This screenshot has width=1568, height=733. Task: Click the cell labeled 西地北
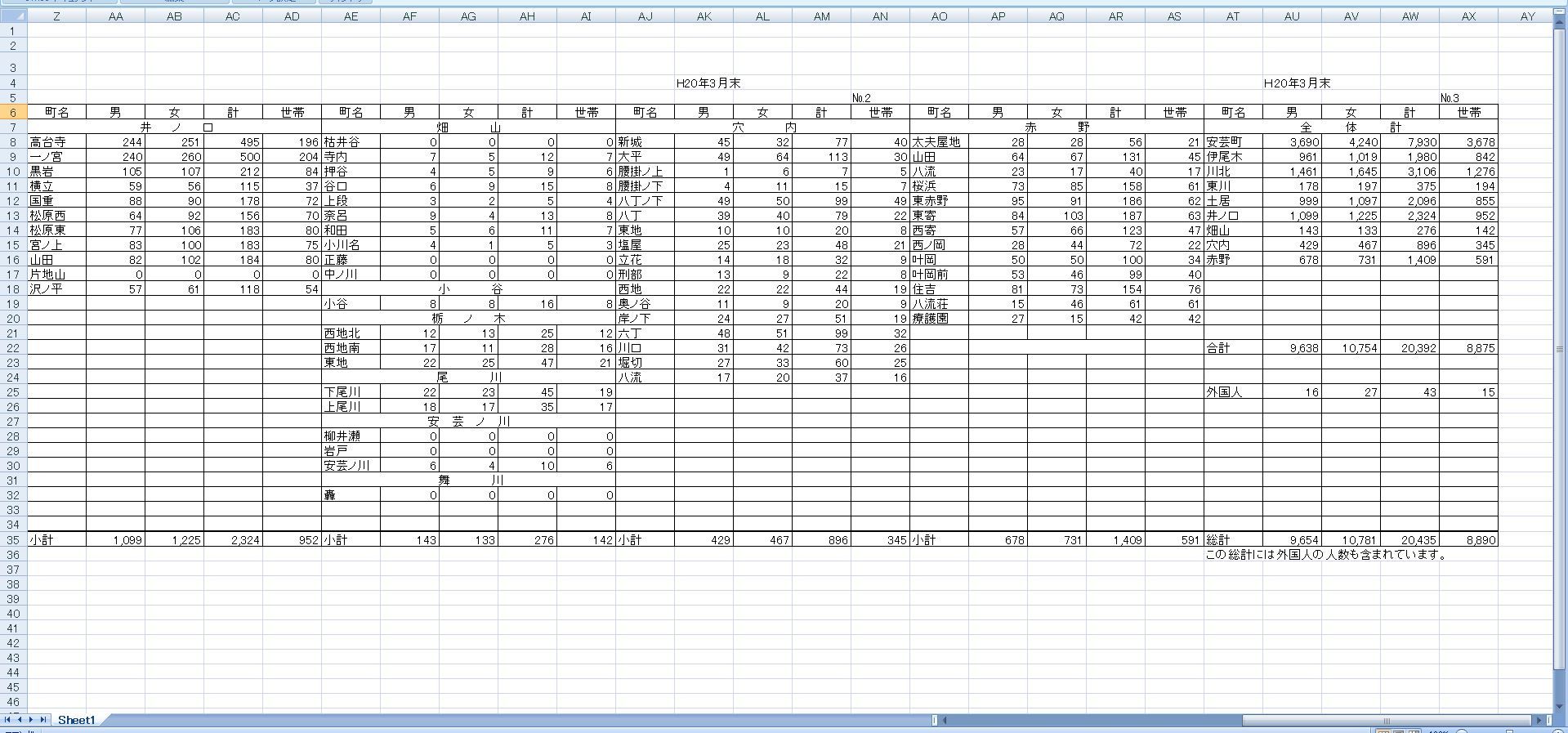[x=351, y=333]
